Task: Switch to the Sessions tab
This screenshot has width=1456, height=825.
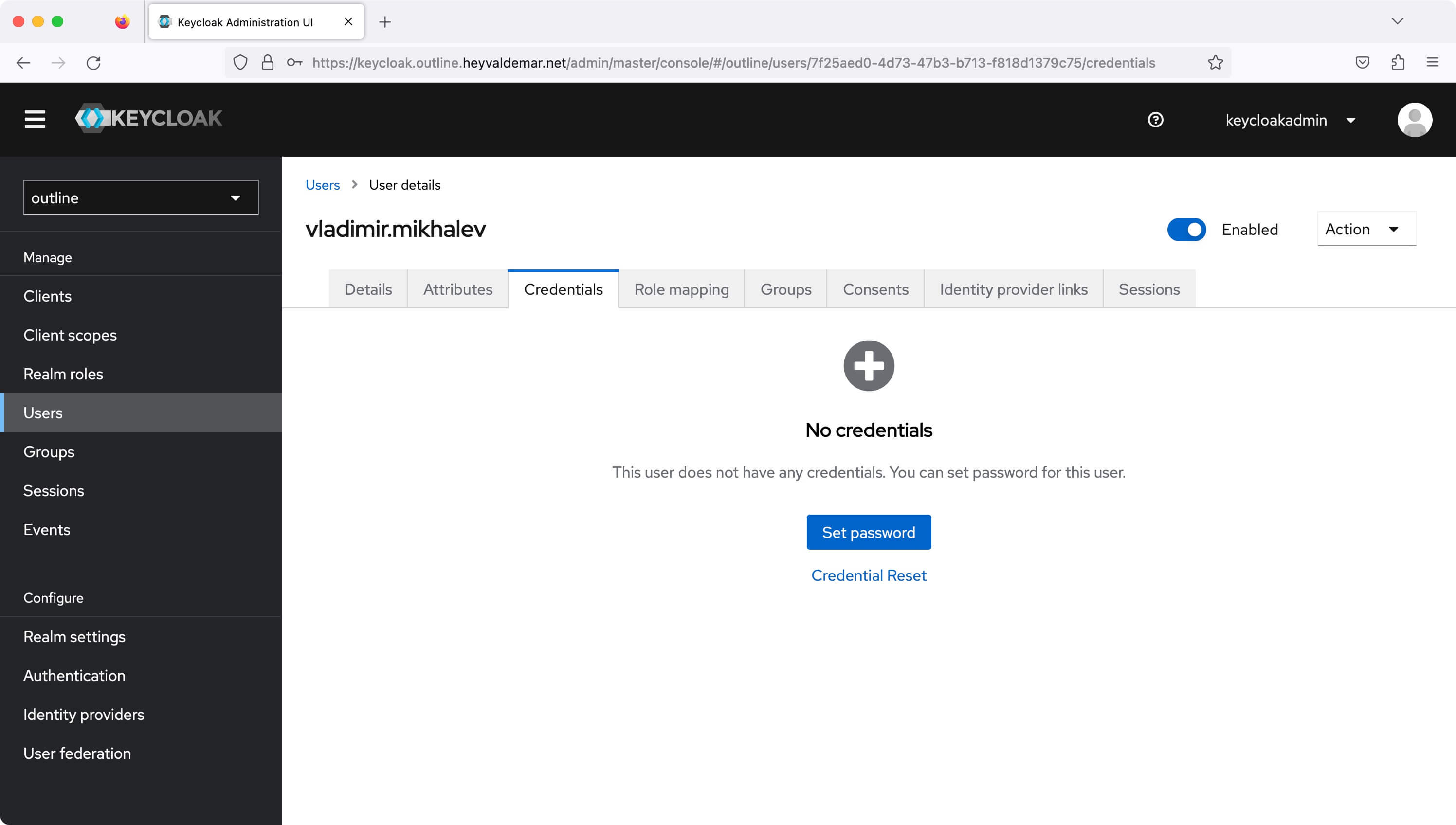Action: (x=1149, y=289)
